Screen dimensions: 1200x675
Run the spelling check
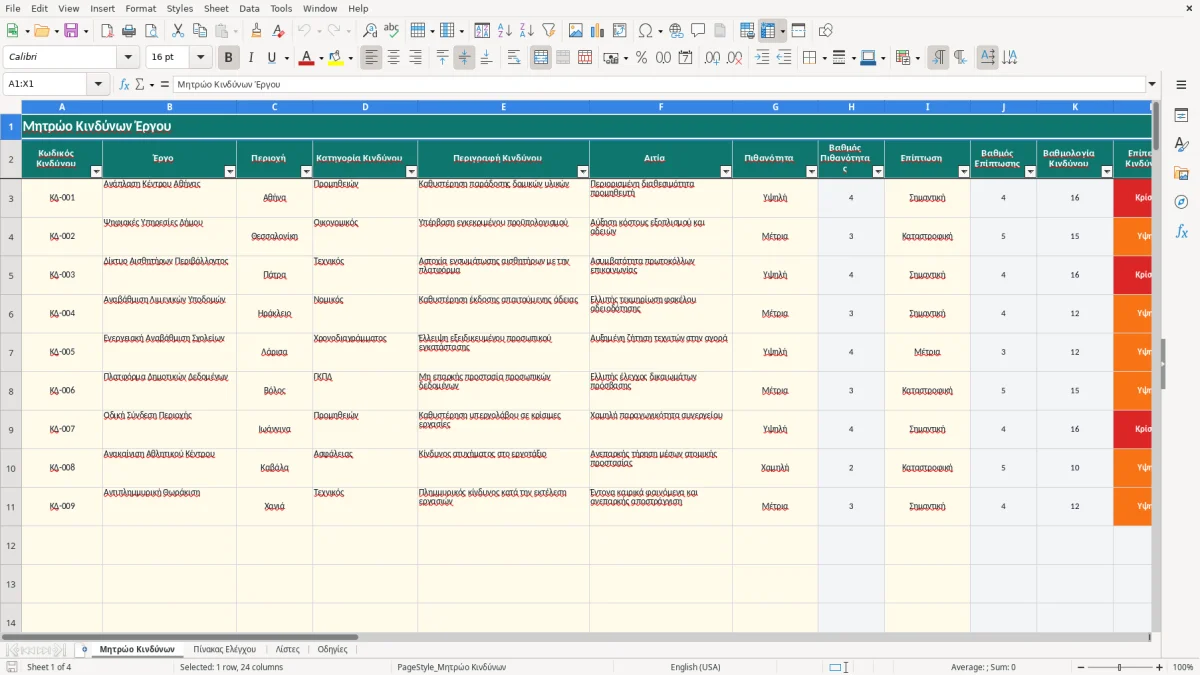pyautogui.click(x=391, y=31)
